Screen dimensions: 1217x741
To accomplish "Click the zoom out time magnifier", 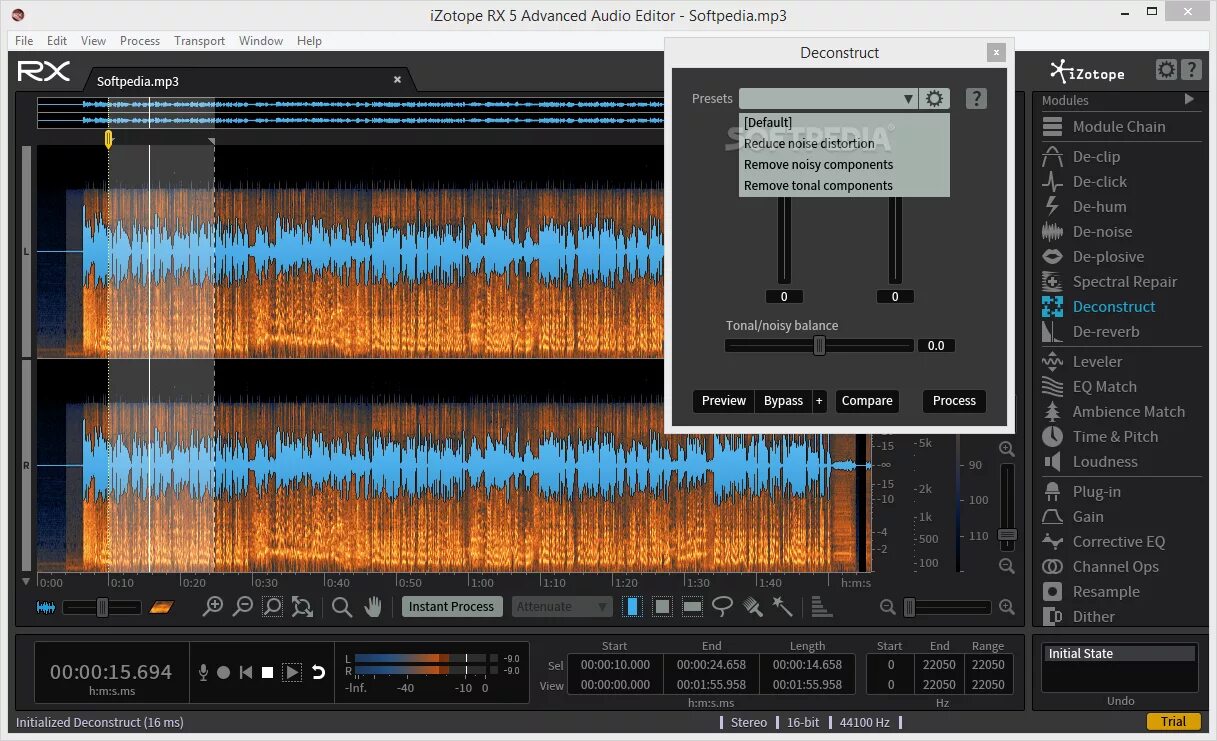I will [243, 606].
